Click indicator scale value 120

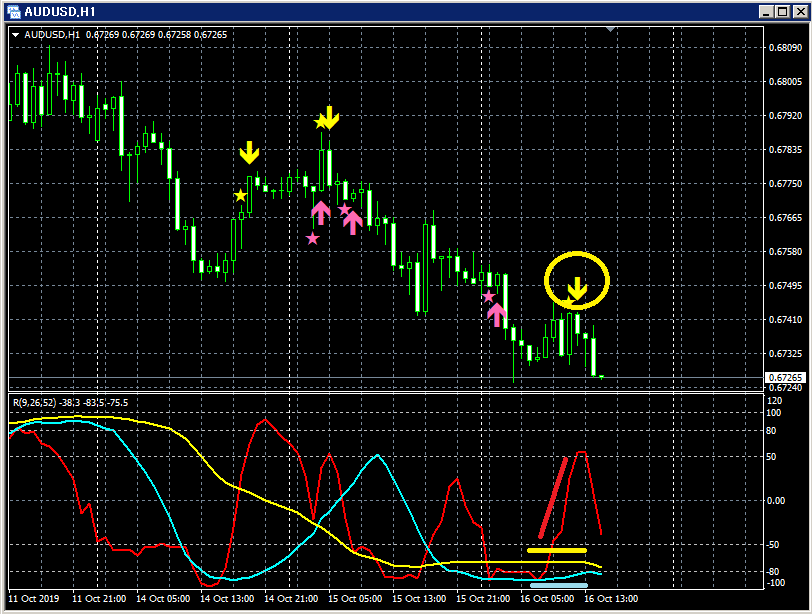tap(774, 401)
